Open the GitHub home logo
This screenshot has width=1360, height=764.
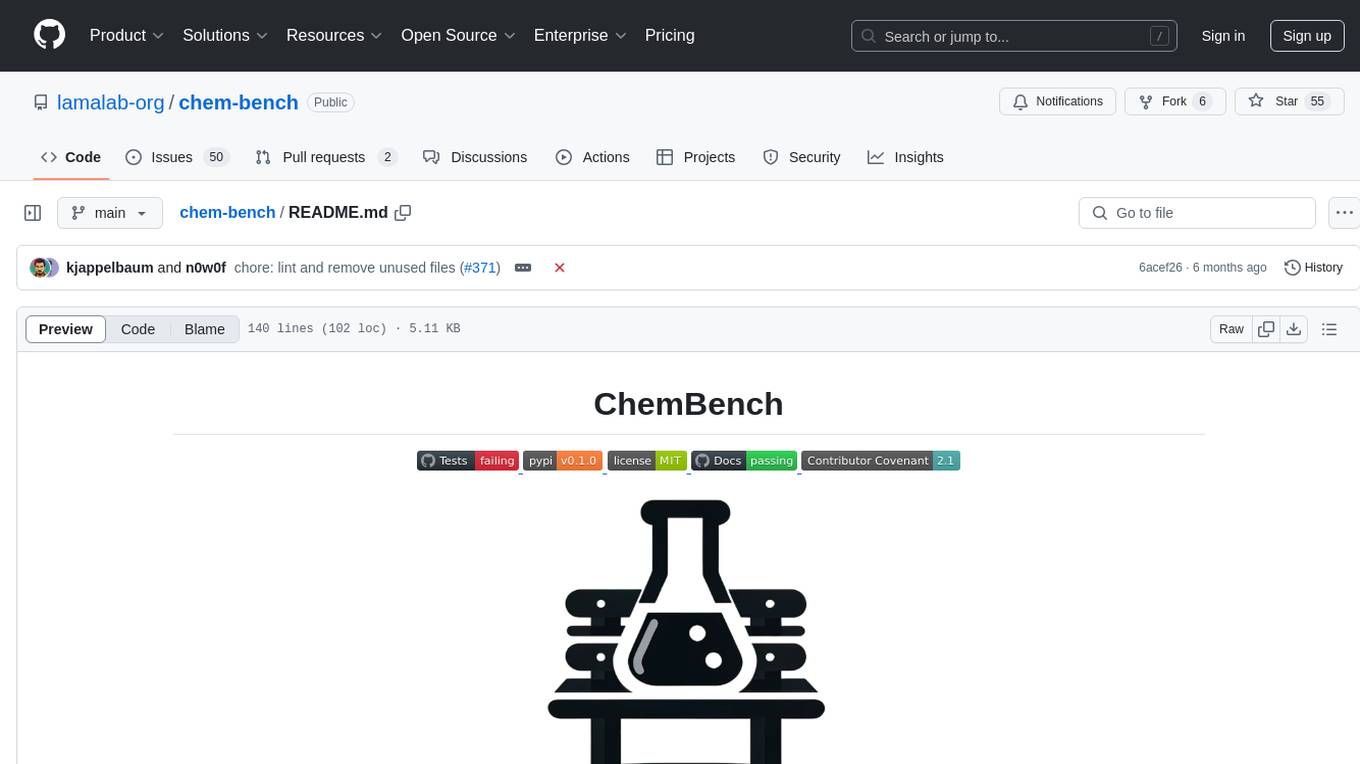tap(49, 35)
